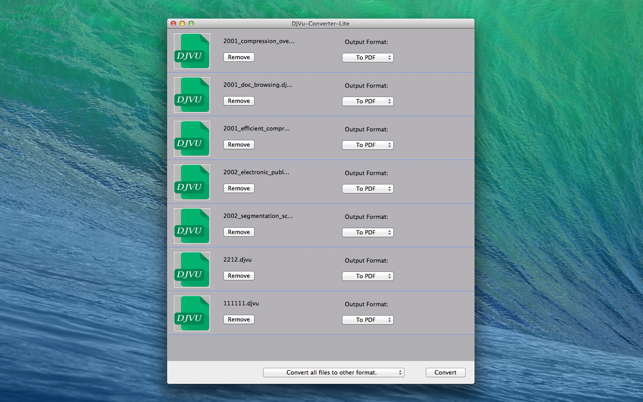Remove the 111111.djvu file
The image size is (643, 402).
239,319
